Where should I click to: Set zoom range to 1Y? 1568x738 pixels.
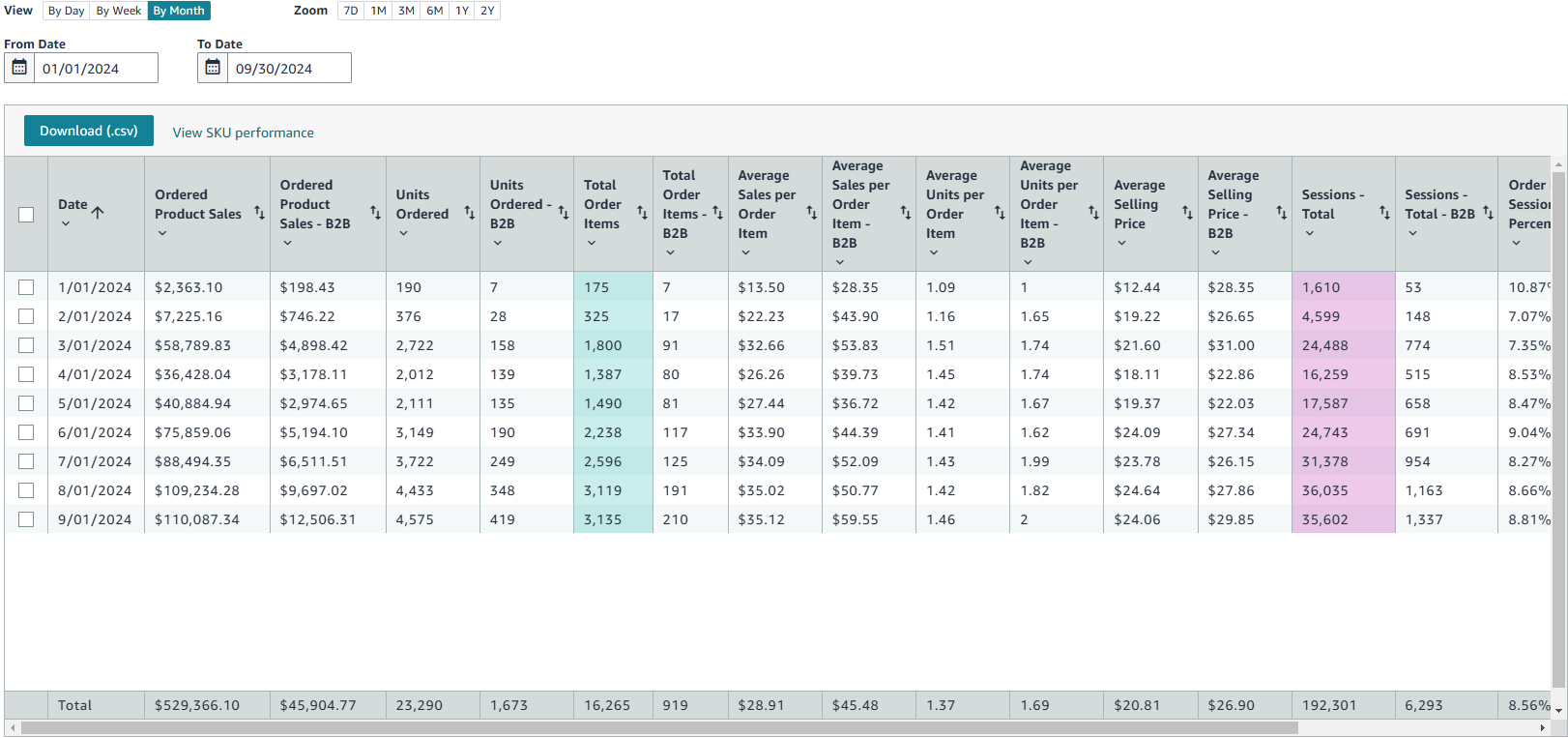[462, 11]
